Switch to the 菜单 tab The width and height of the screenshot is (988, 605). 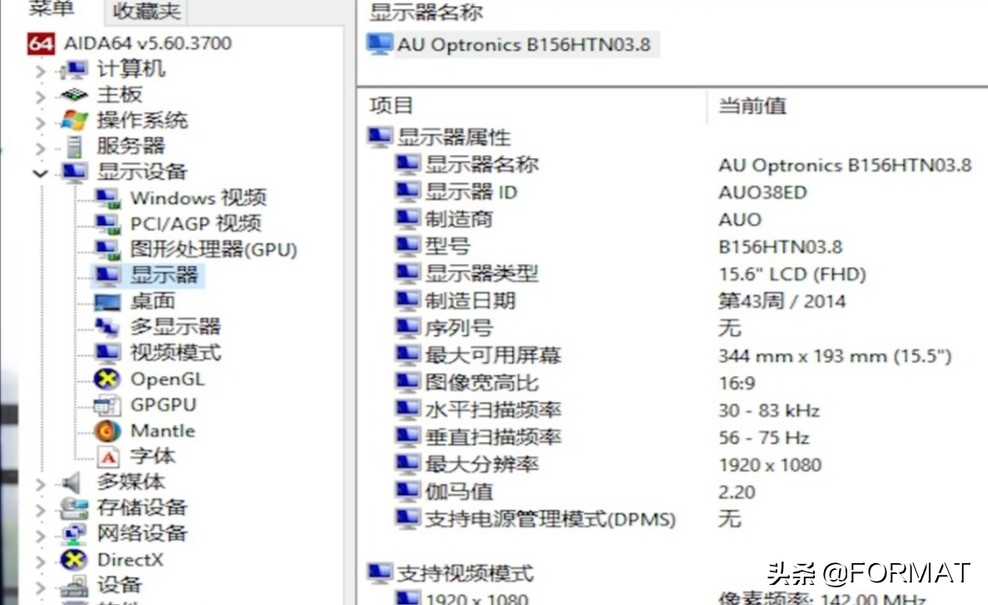coord(51,12)
